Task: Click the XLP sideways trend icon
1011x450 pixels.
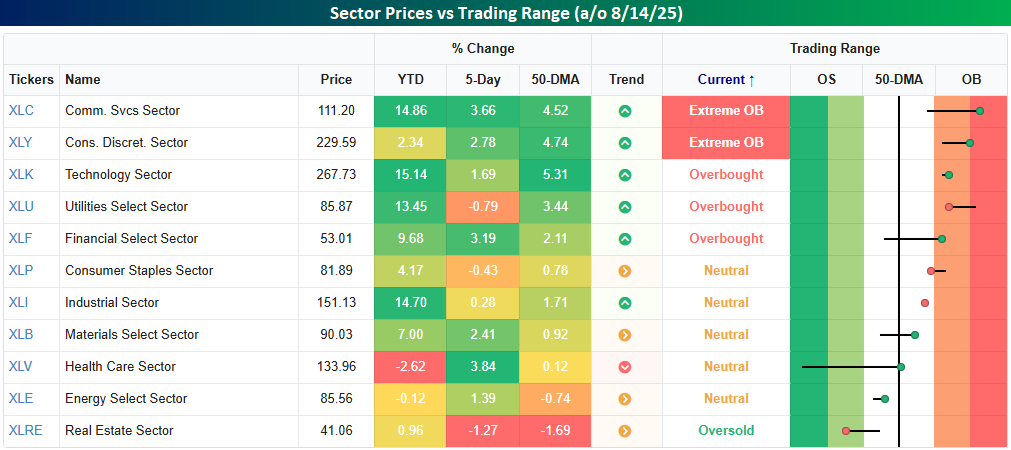Action: click(625, 271)
